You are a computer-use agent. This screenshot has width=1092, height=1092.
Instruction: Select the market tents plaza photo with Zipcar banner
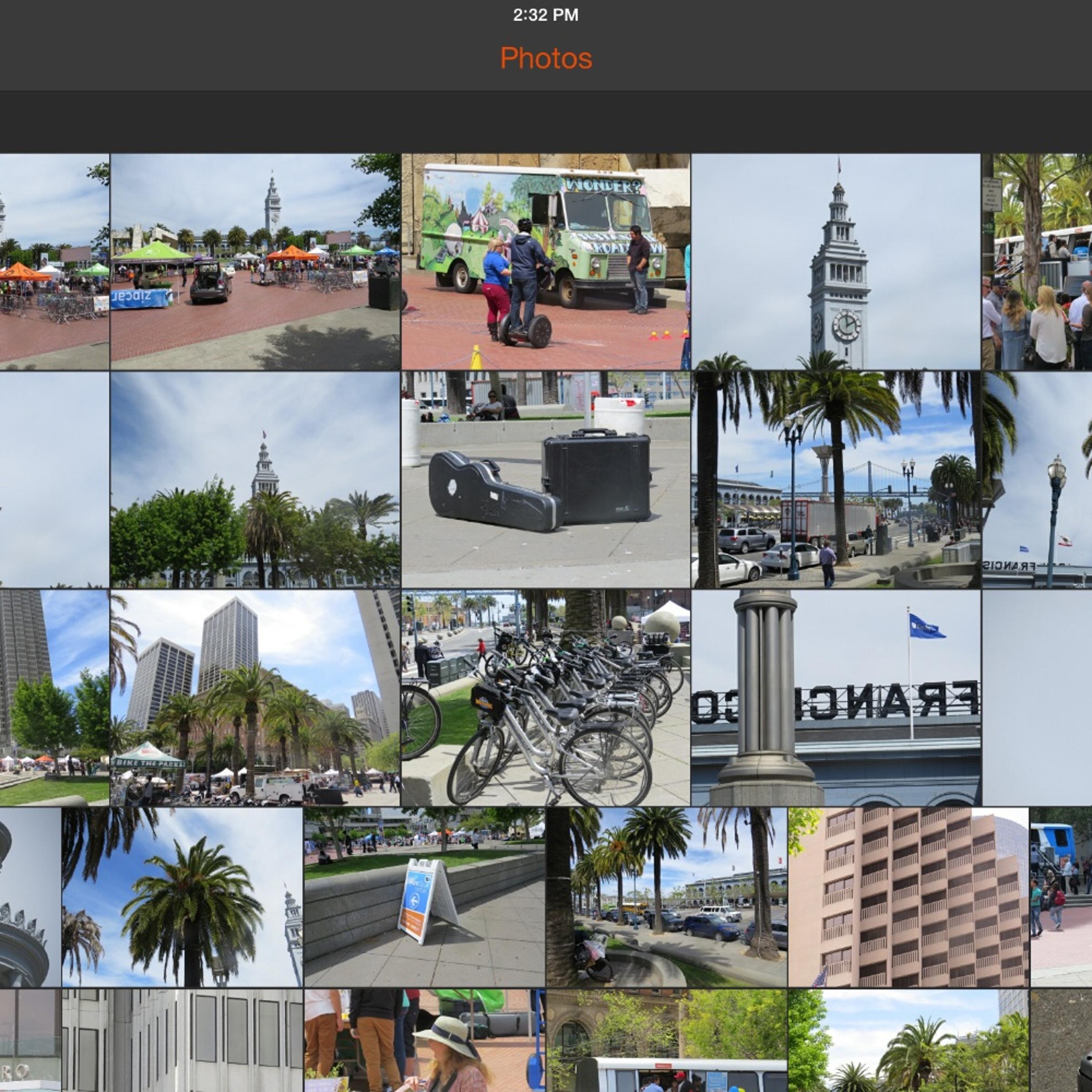255,262
